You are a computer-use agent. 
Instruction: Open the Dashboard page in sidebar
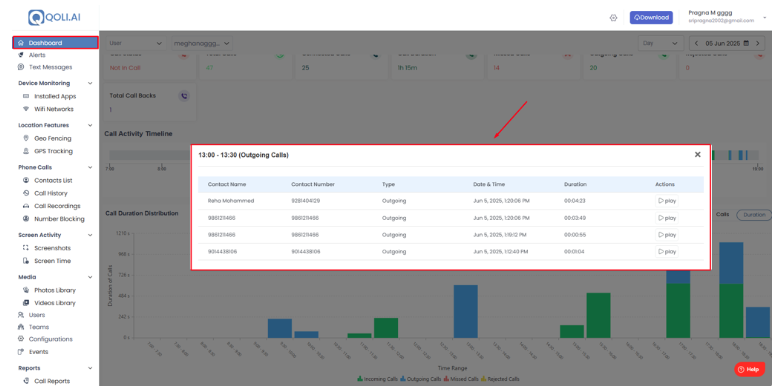pos(56,43)
